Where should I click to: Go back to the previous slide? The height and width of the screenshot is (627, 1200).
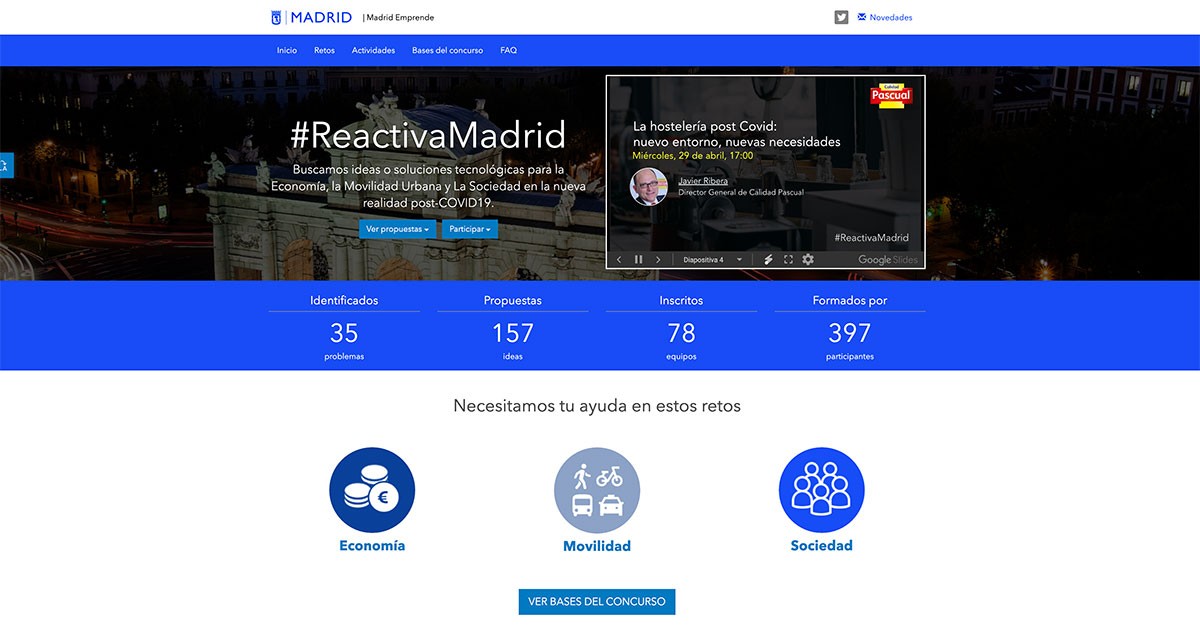619,258
